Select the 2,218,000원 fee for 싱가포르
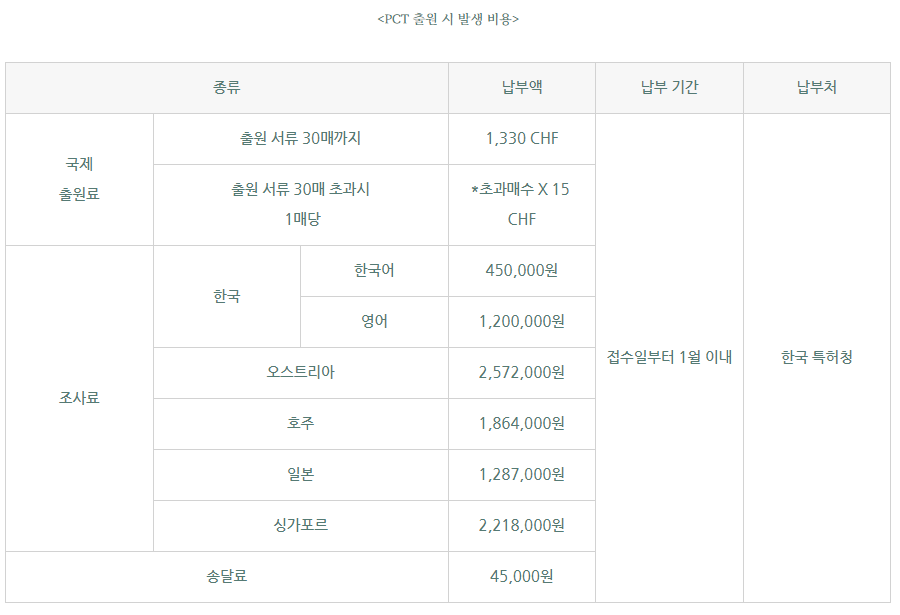 522,526
